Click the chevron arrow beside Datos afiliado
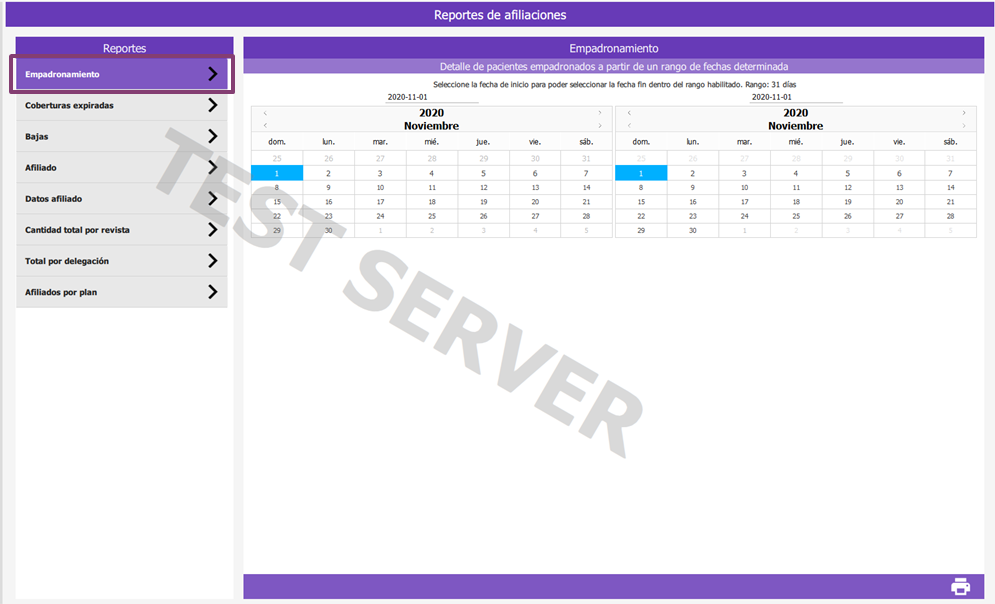Image resolution: width=995 pixels, height=604 pixels. pyautogui.click(x=213, y=199)
